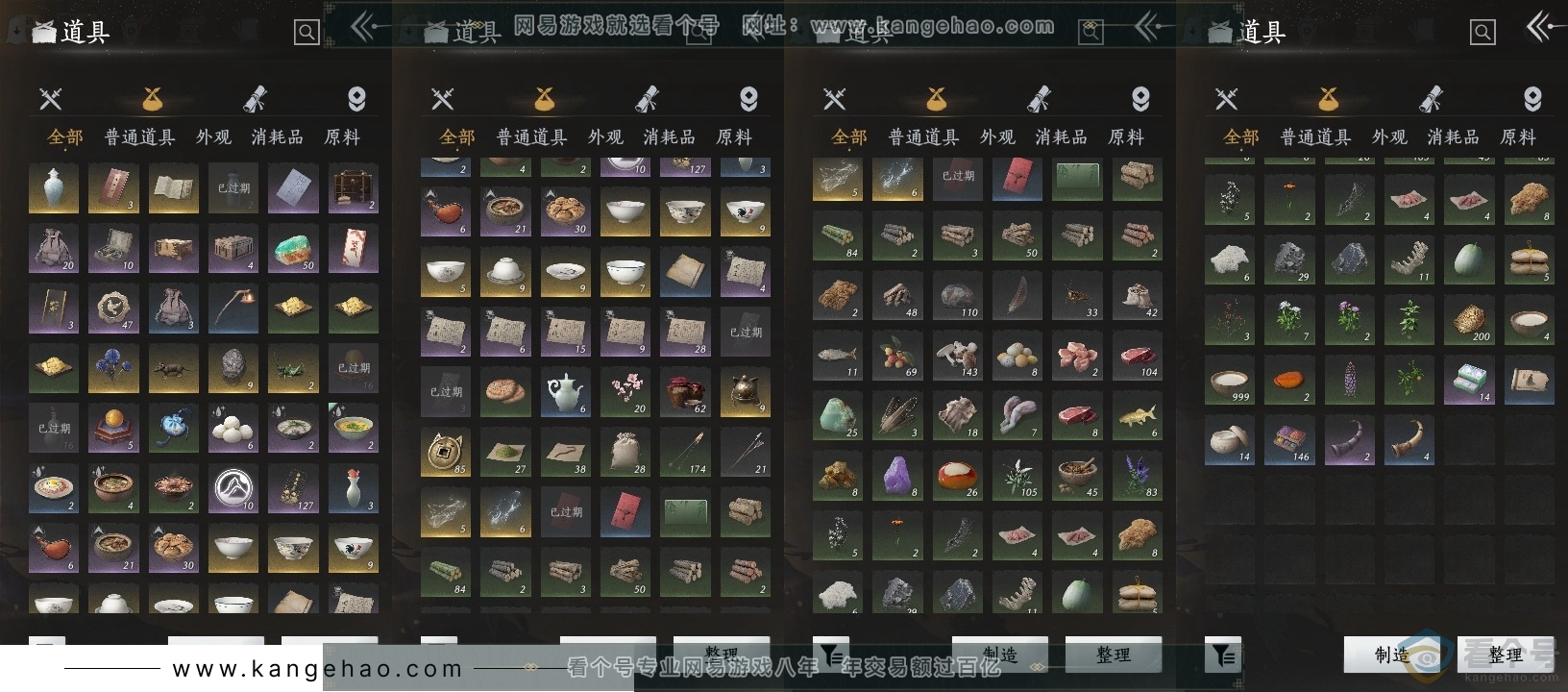Viewport: 1568px width, 692px height.
Task: Select the raw meat with count 104
Action: pyautogui.click(x=1137, y=356)
